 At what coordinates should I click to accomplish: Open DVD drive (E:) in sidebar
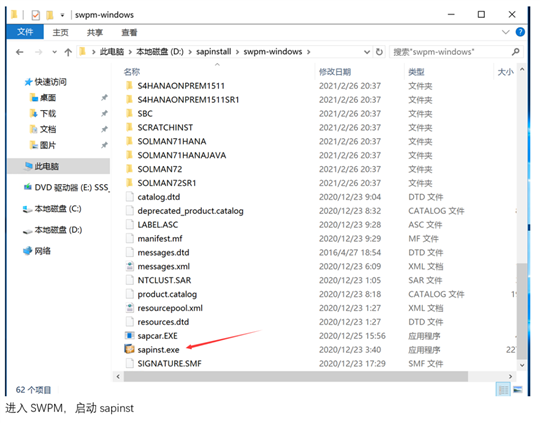click(x=66, y=187)
